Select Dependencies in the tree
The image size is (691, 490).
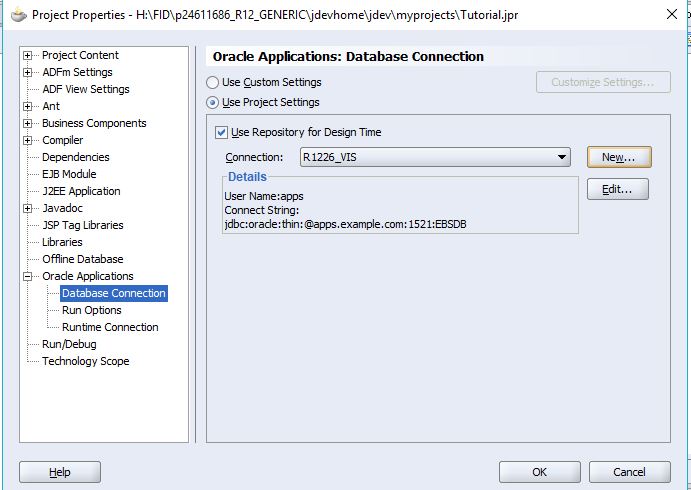tap(75, 157)
